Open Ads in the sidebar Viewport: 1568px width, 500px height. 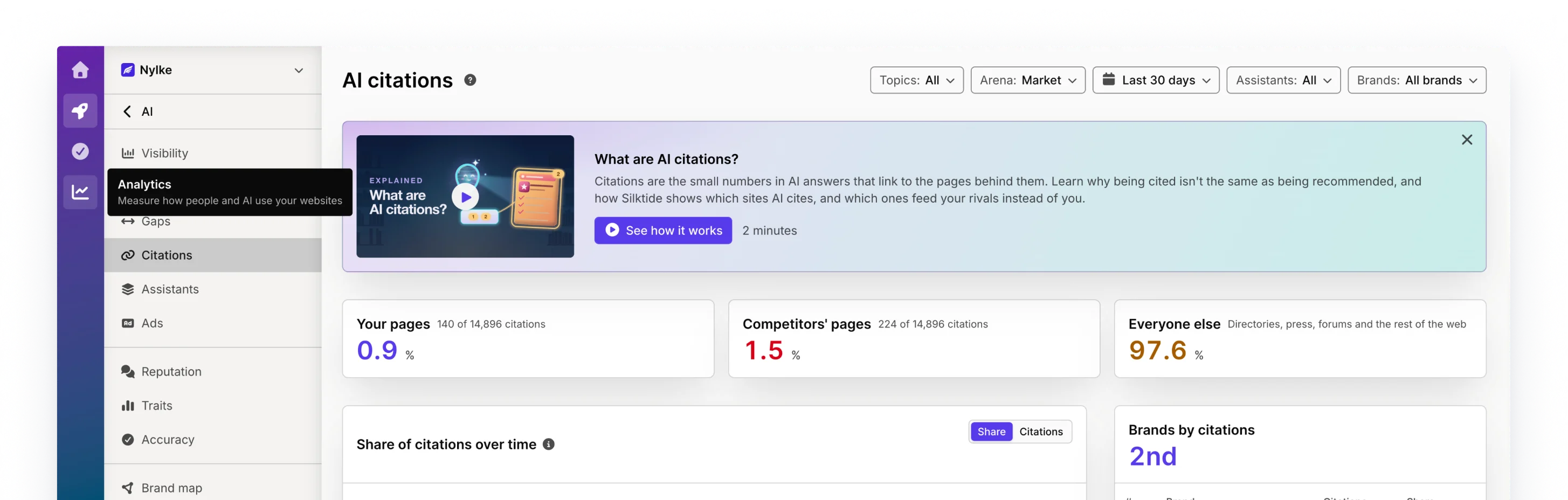212,324
